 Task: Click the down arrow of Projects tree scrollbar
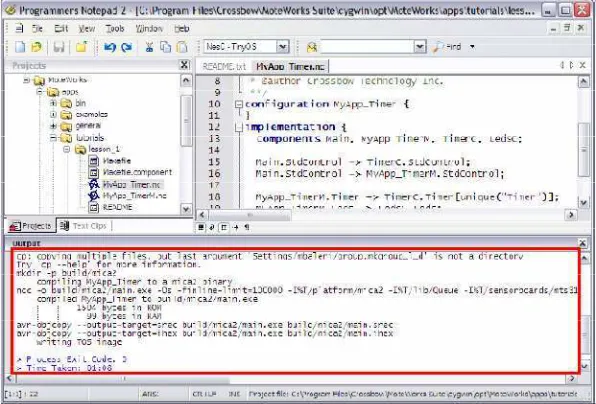pyautogui.click(x=186, y=208)
